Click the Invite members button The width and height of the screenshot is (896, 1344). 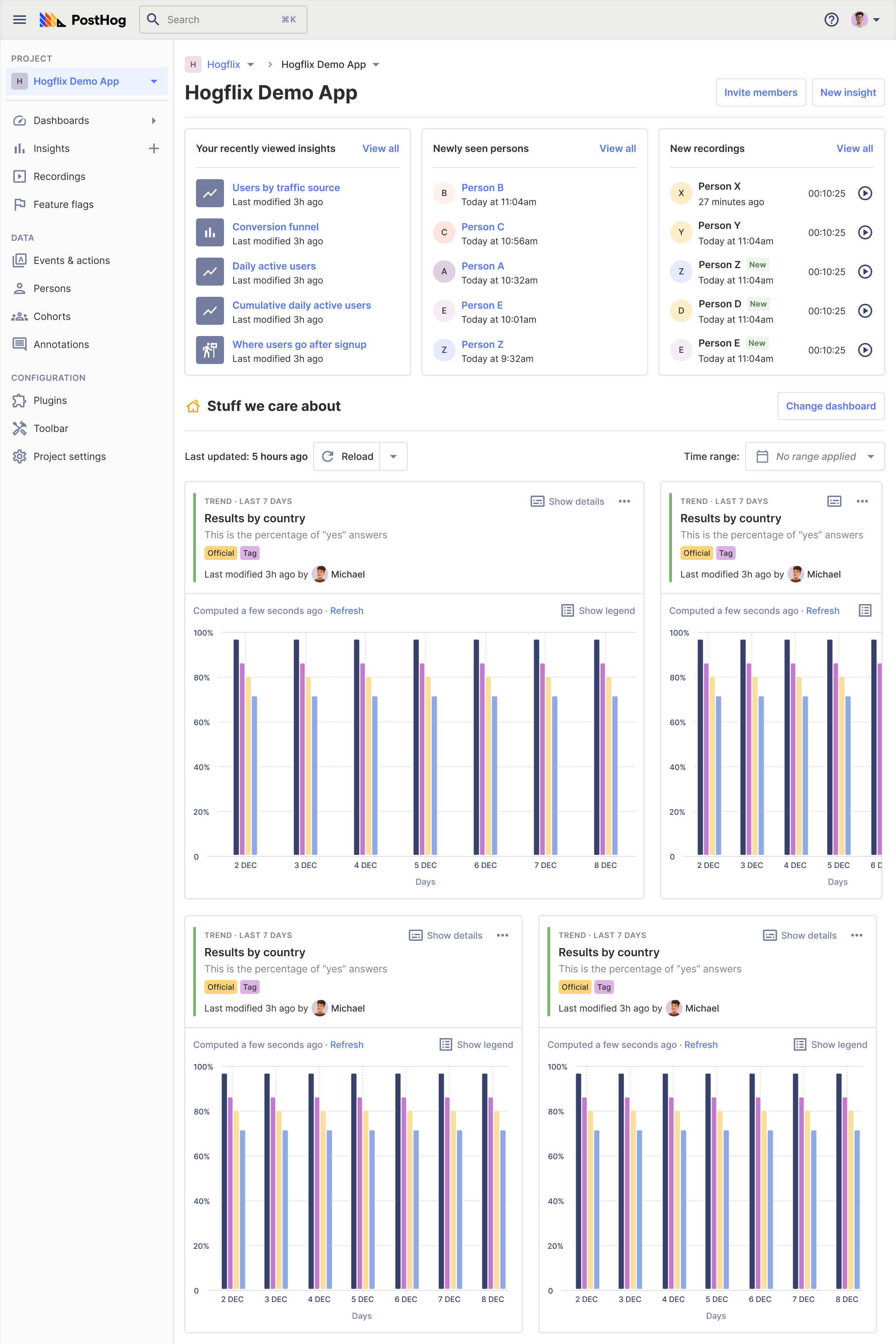(x=761, y=92)
